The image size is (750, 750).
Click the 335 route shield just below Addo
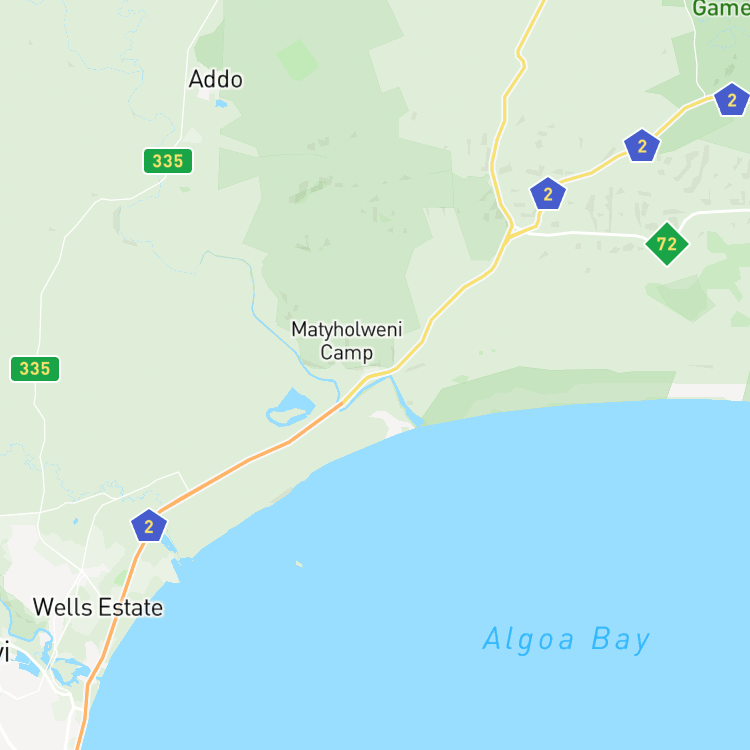point(168,161)
